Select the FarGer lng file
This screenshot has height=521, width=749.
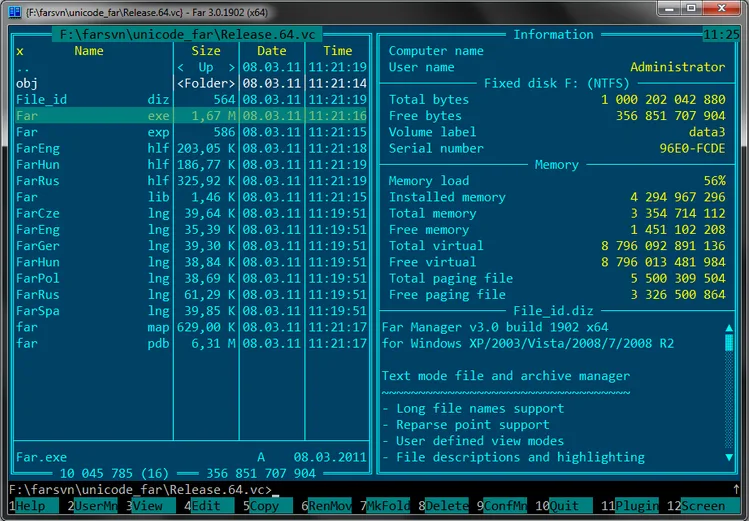point(191,245)
